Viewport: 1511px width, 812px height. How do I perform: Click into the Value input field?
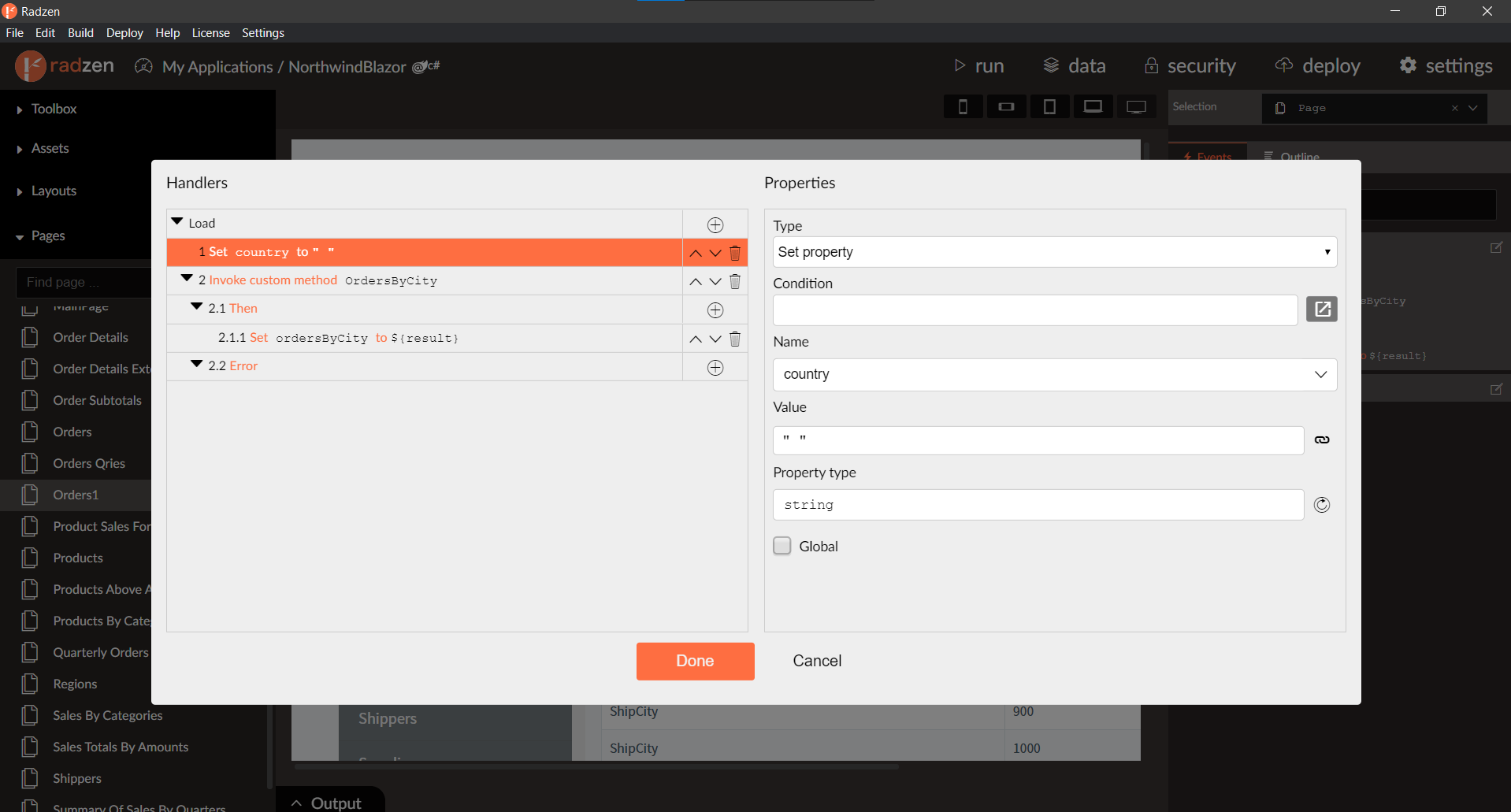[x=1038, y=440]
